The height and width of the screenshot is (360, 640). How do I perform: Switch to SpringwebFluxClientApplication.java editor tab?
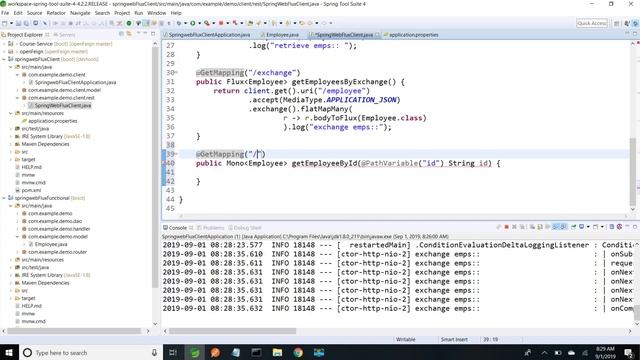pyautogui.click(x=209, y=35)
